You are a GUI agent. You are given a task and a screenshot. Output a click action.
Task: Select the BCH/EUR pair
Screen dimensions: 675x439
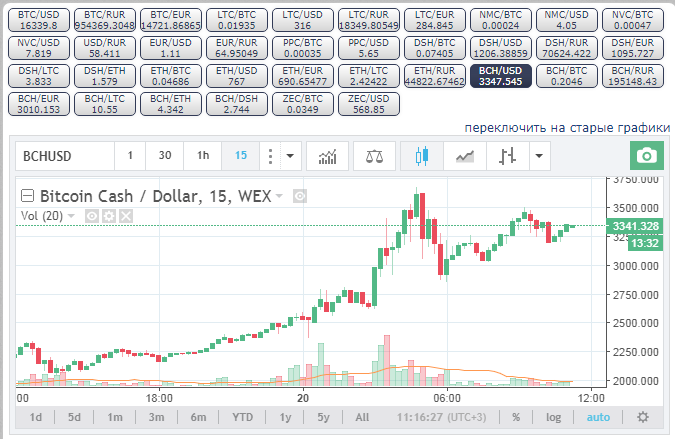pyautogui.click(x=38, y=104)
